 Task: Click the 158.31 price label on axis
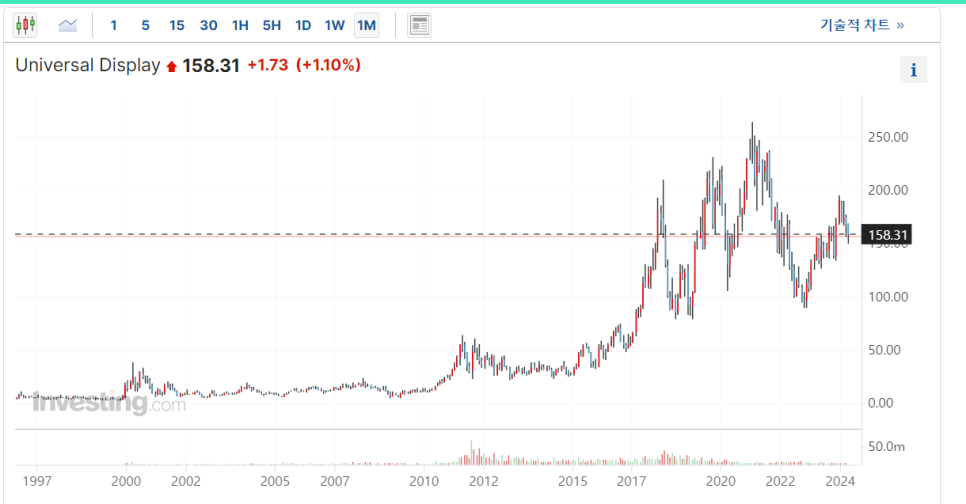(887, 235)
